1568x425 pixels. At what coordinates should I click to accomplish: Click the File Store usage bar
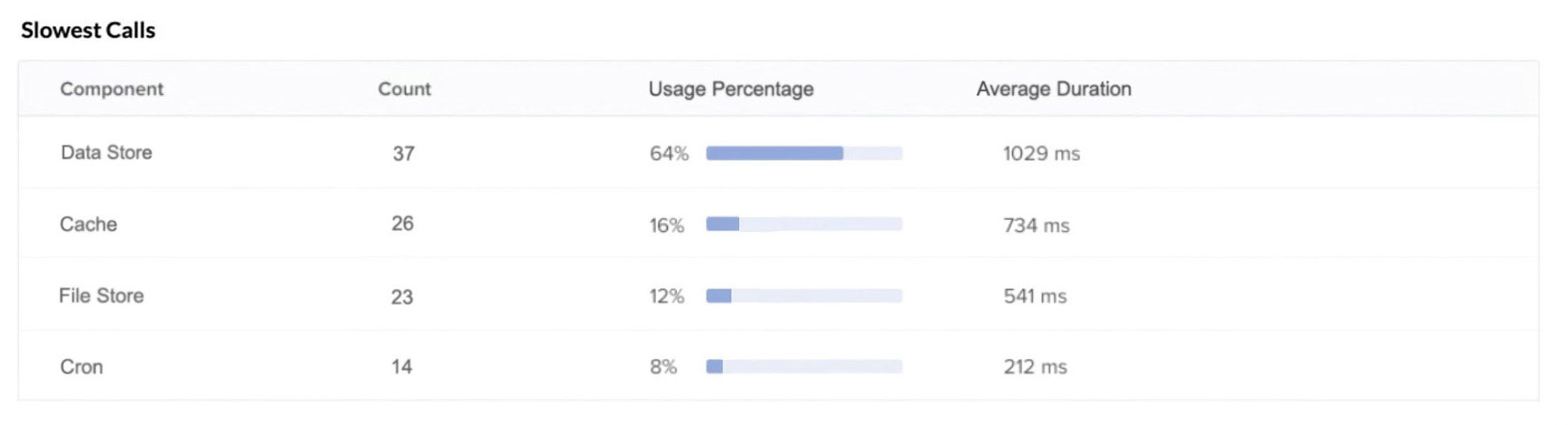[x=804, y=296]
